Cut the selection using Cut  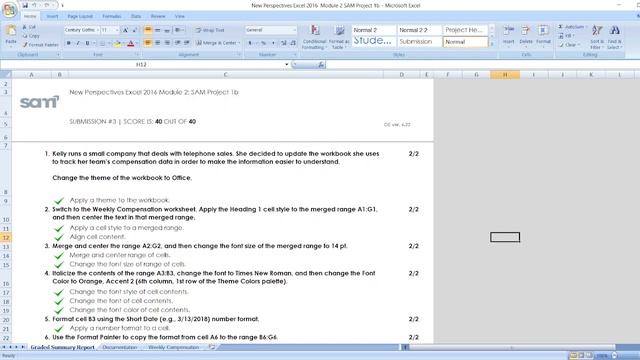point(29,27)
